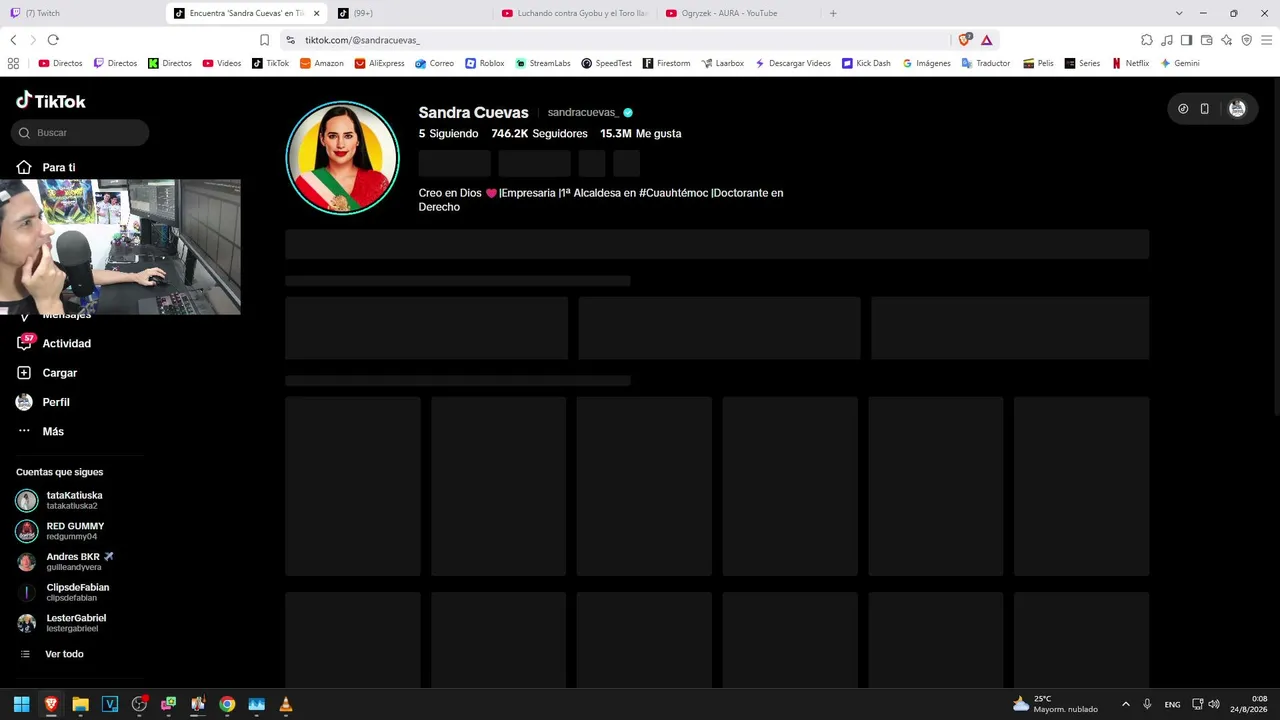1280x720 pixels.
Task: Open the Amazon bookmark
Action: 322,63
